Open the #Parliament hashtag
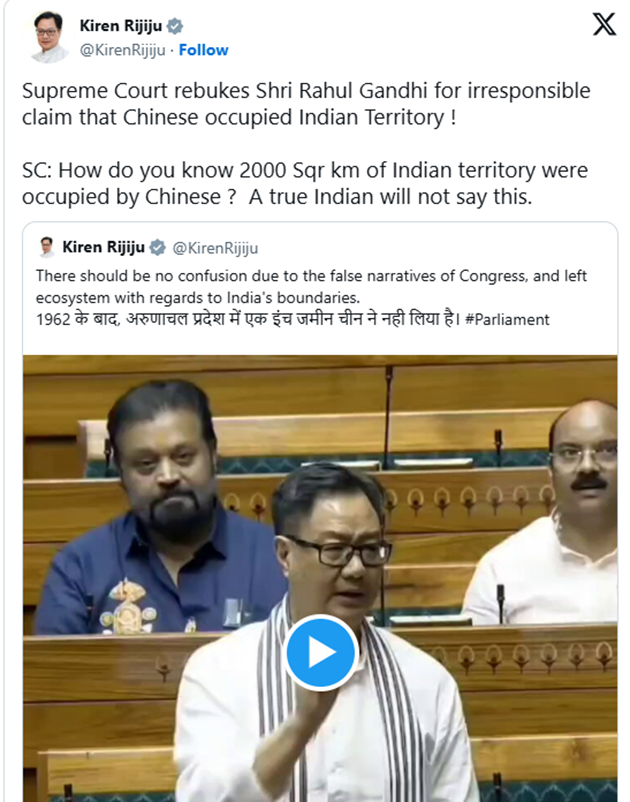The image size is (630, 802). [x=507, y=320]
